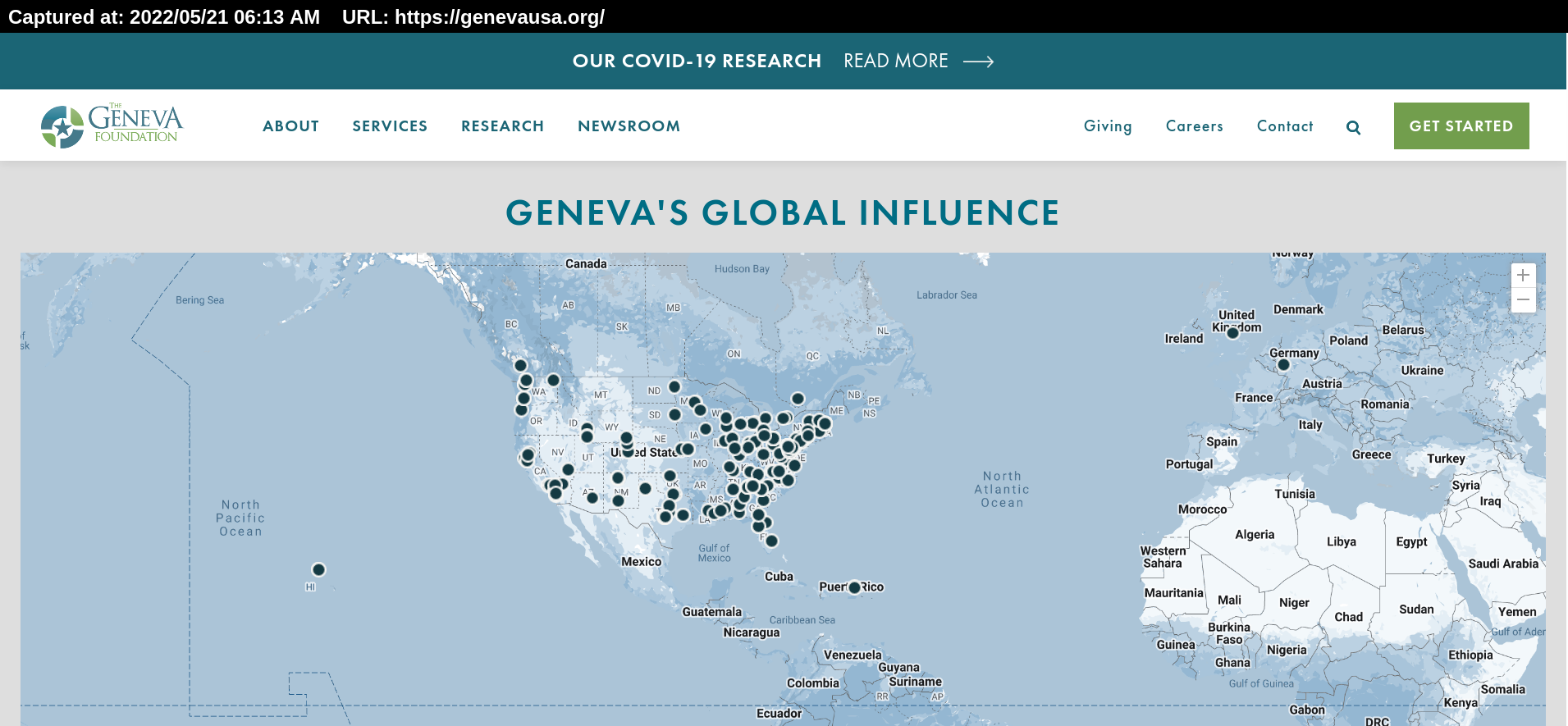This screenshot has width=1568, height=726.
Task: Open the RESEARCH menu
Action: pyautogui.click(x=502, y=126)
